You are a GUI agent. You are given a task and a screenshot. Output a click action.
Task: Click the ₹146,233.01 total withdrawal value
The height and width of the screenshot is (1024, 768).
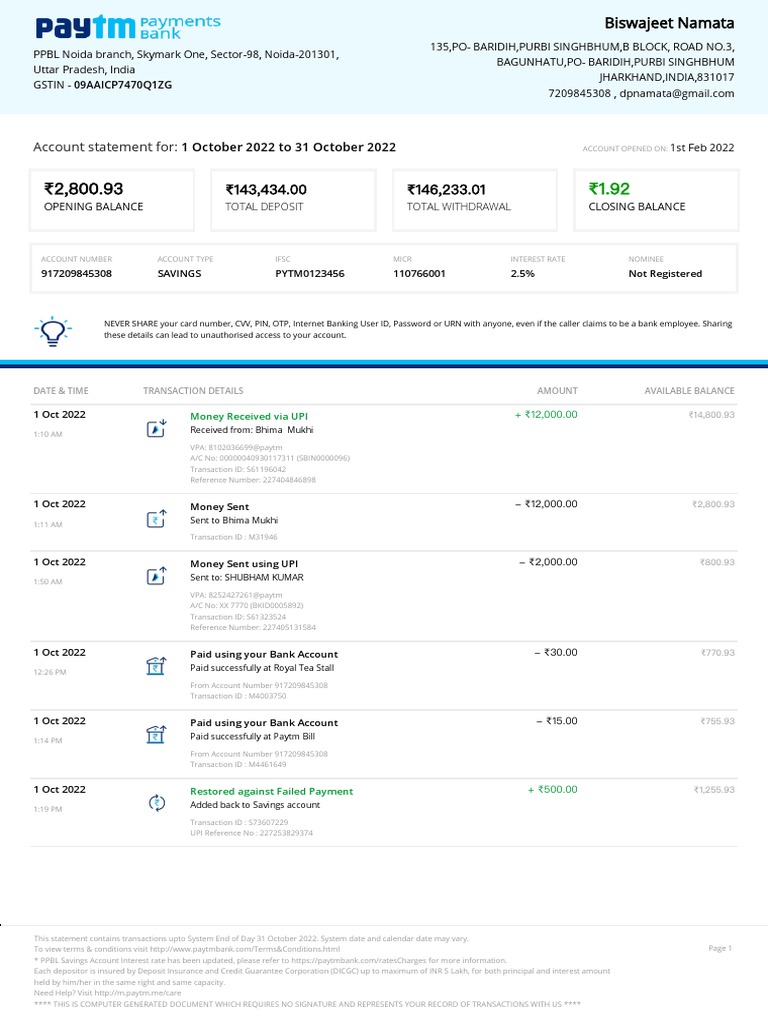click(447, 189)
